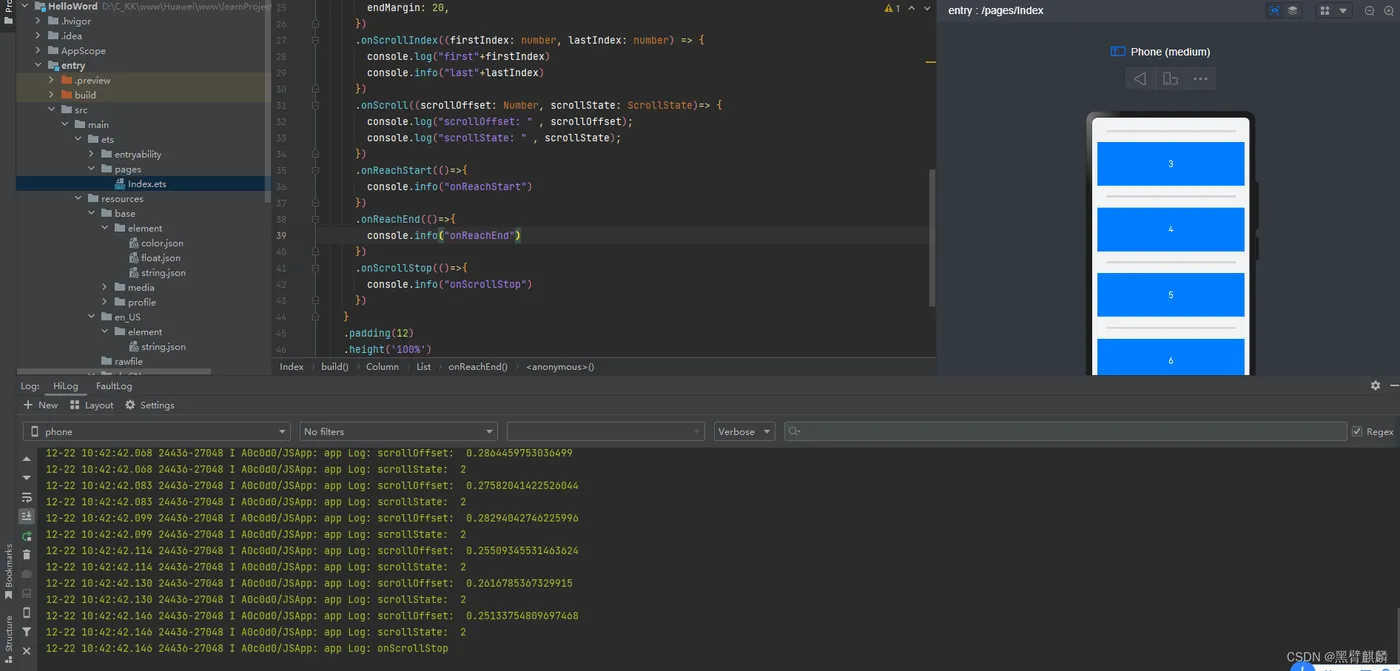Collapse the resources folder in tree

tap(79, 199)
